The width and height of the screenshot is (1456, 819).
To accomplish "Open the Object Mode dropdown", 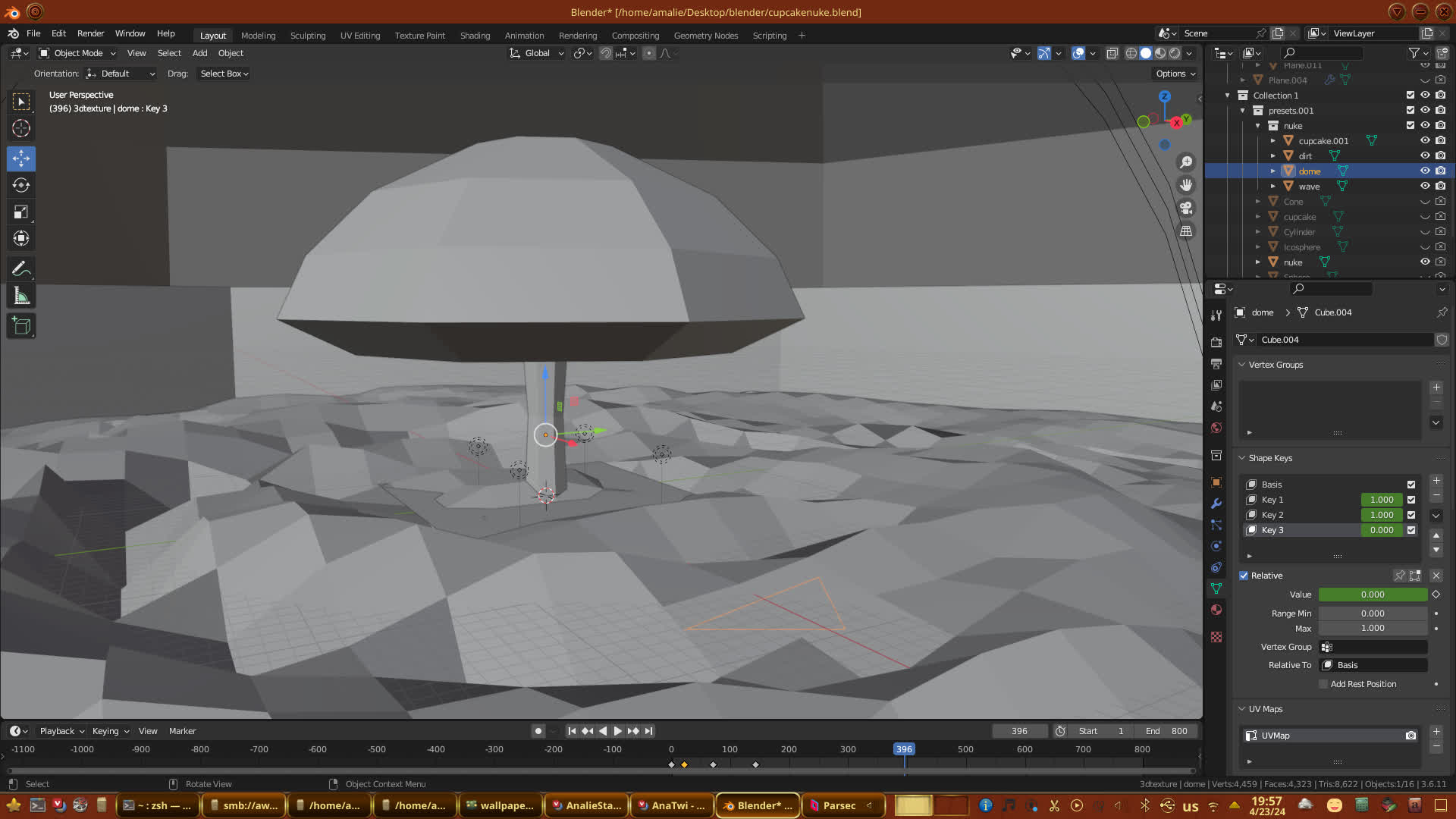I will point(77,53).
